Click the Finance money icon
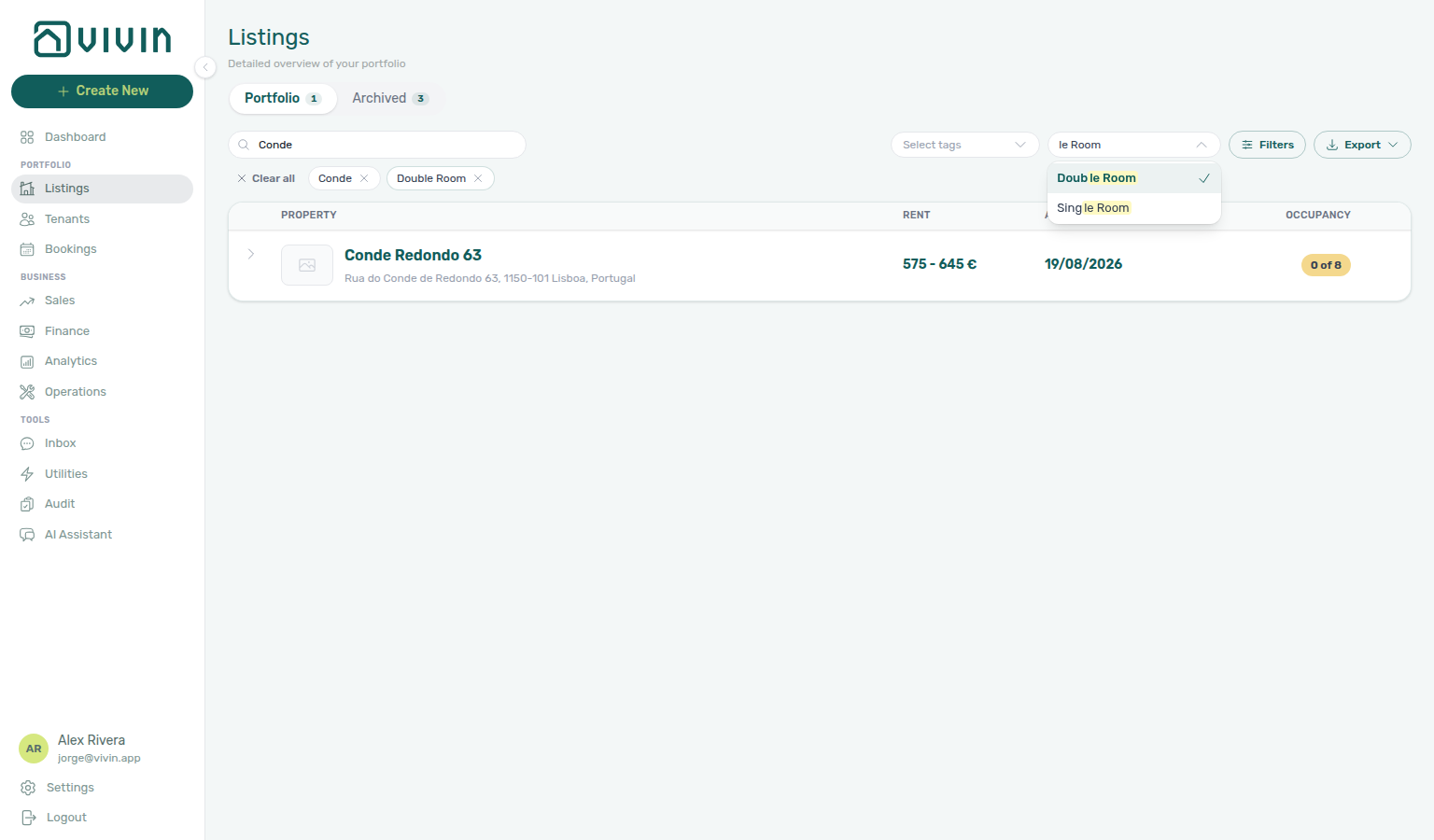 (27, 331)
